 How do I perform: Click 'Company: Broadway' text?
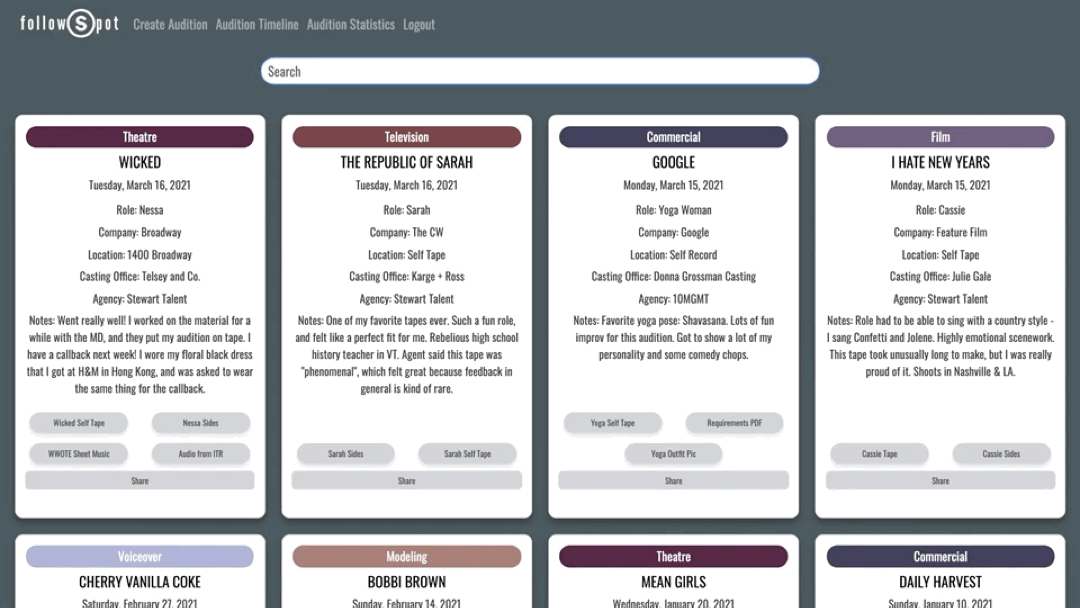tap(140, 232)
